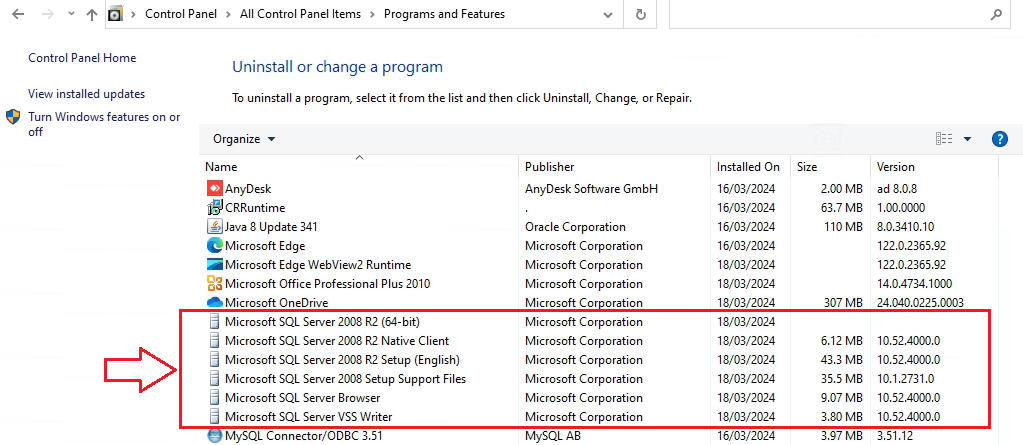Click the 35.5 MB size cell
This screenshot has width=1023, height=445.
(x=841, y=378)
